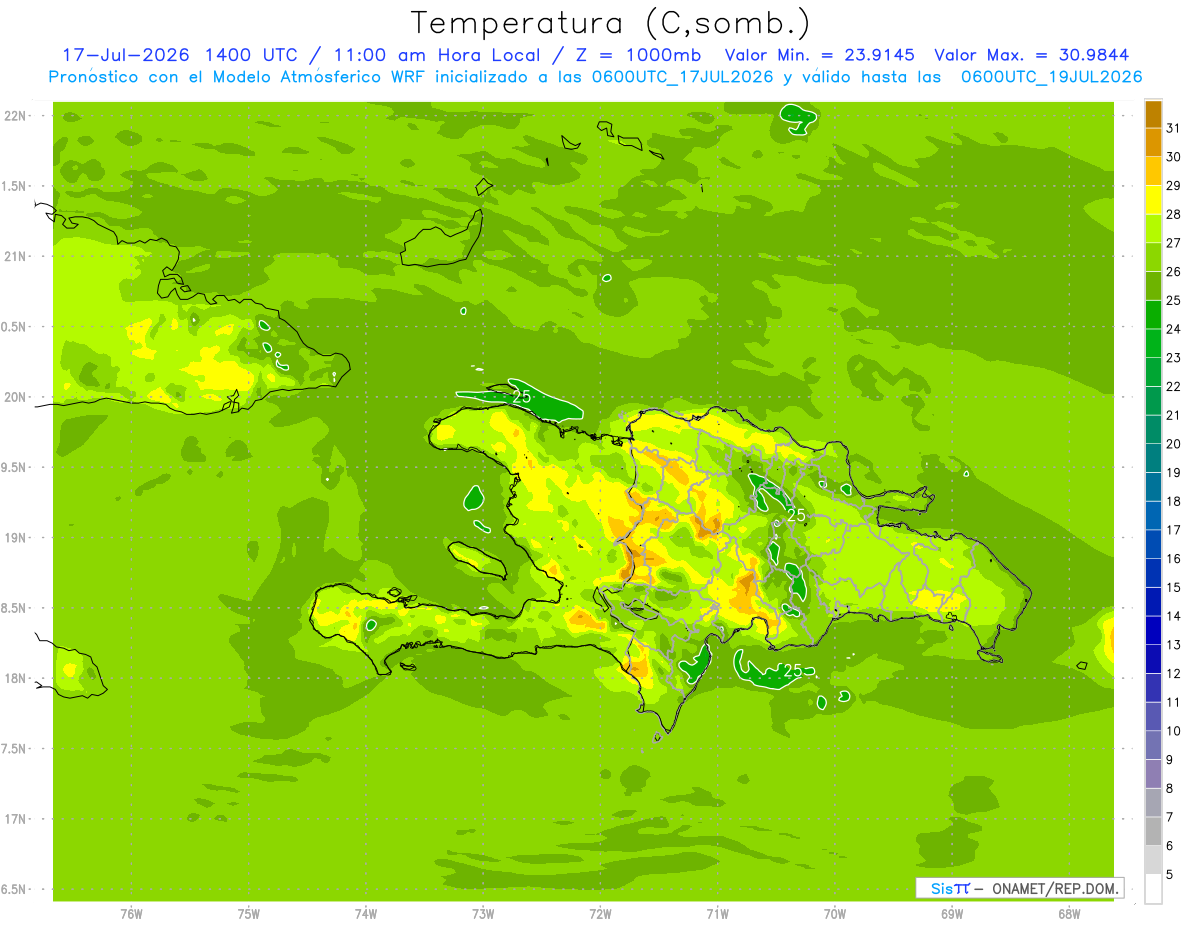Click the "10" color scale label
This screenshot has height=927, width=1200.
click(x=1174, y=731)
